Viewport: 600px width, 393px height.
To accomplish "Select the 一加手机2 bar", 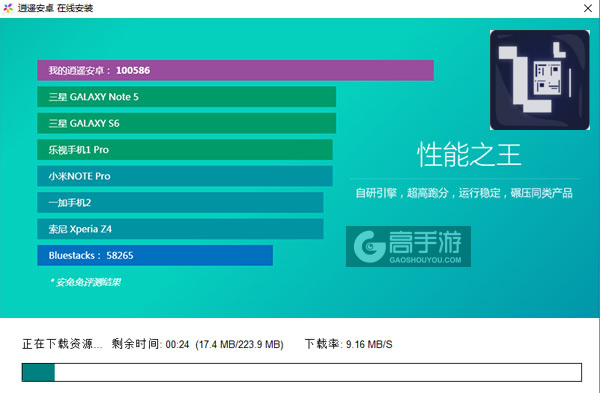I will [x=180, y=202].
